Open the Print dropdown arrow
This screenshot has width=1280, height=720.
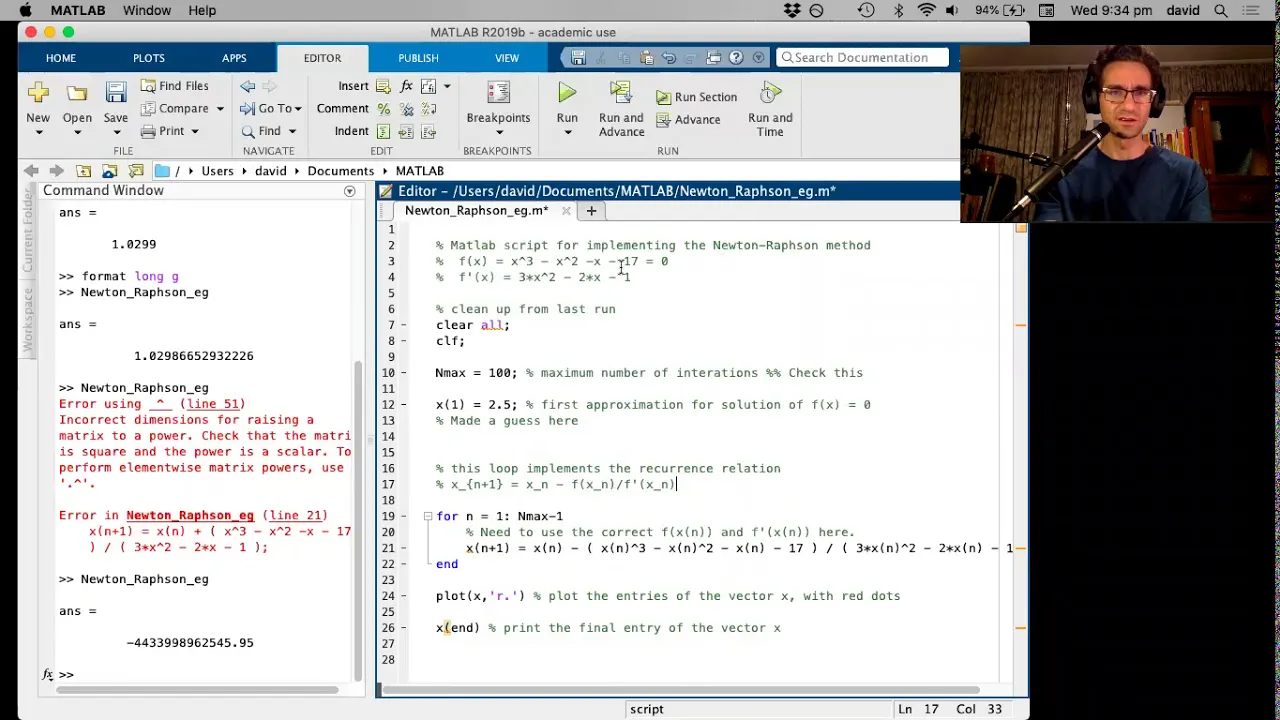click(x=194, y=131)
